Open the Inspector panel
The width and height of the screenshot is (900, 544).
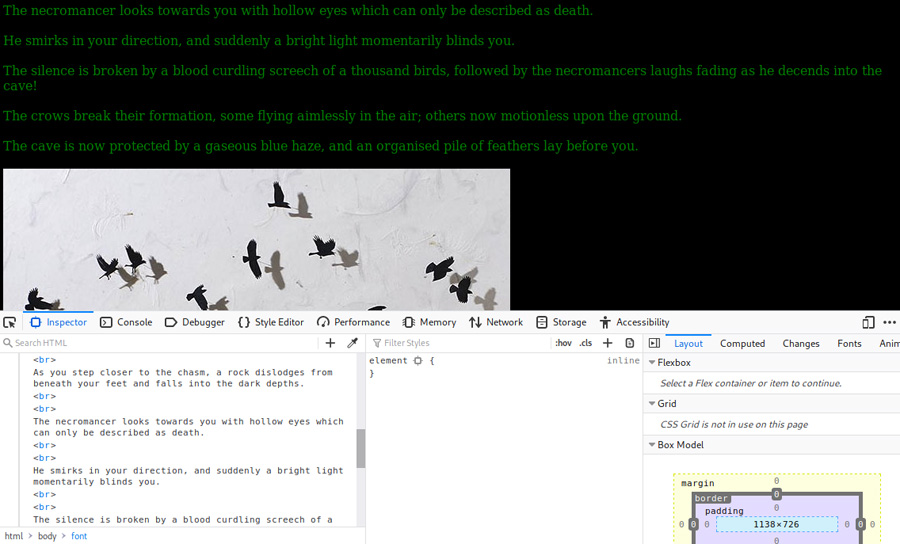point(59,322)
